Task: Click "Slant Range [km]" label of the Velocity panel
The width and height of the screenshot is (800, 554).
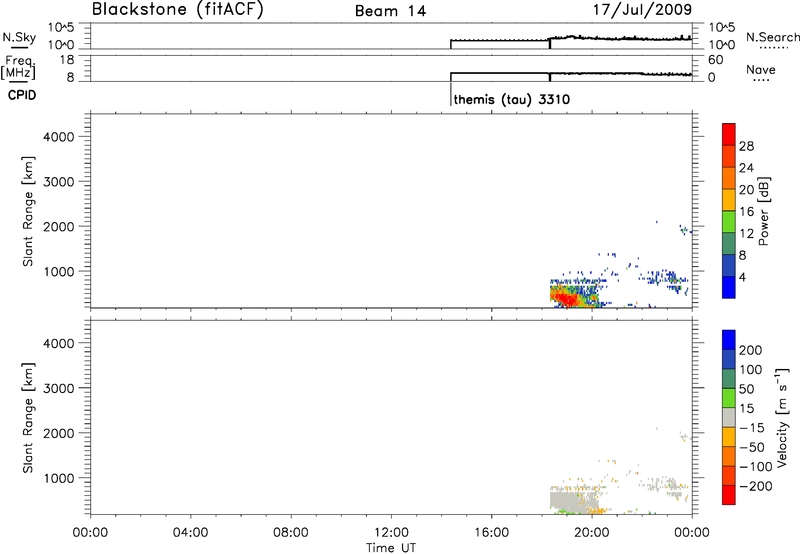Action: coord(28,418)
